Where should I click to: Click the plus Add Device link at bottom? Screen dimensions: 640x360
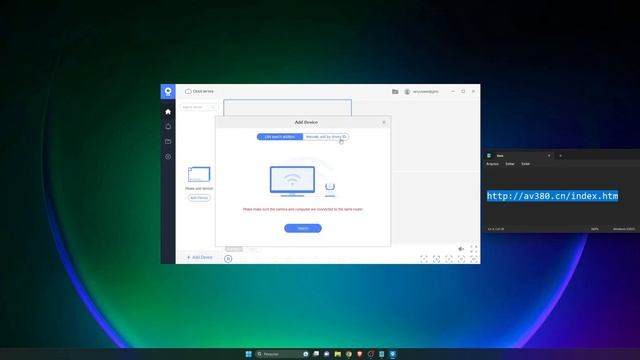pyautogui.click(x=199, y=257)
